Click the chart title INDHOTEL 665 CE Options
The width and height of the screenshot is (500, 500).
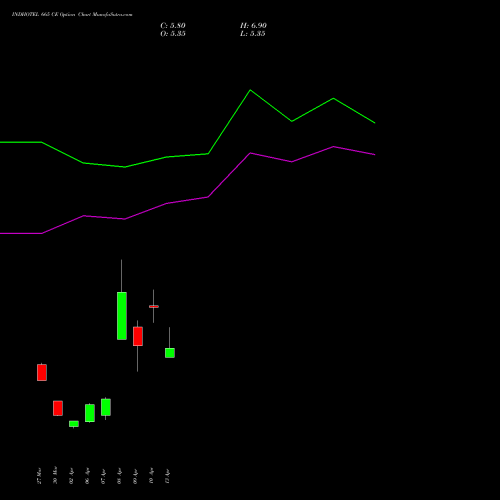(72, 15)
